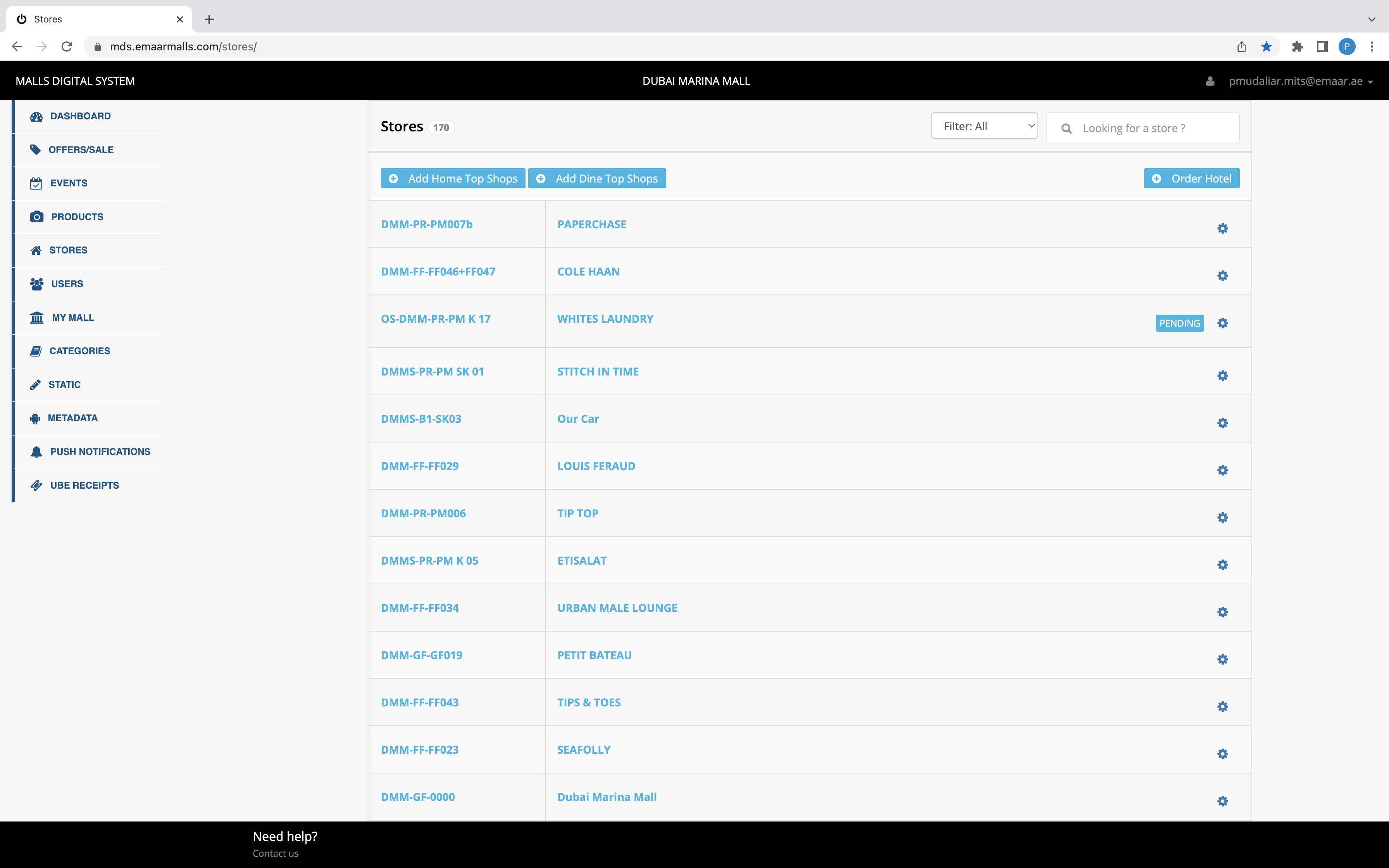
Task: Open store code DMM-FF-FF046+FF047
Action: pos(438,272)
